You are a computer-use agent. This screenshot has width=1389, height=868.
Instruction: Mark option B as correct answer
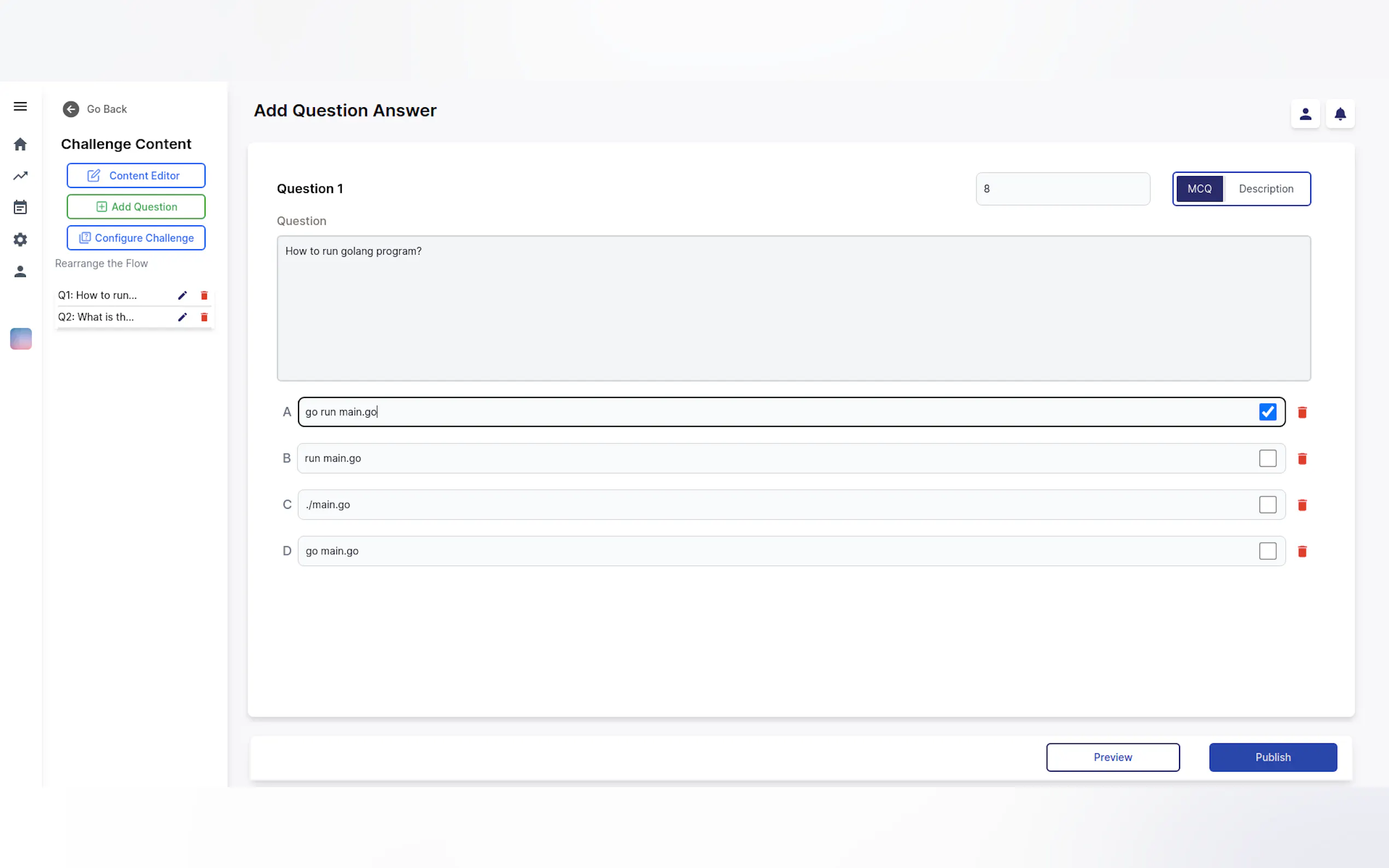point(1267,458)
